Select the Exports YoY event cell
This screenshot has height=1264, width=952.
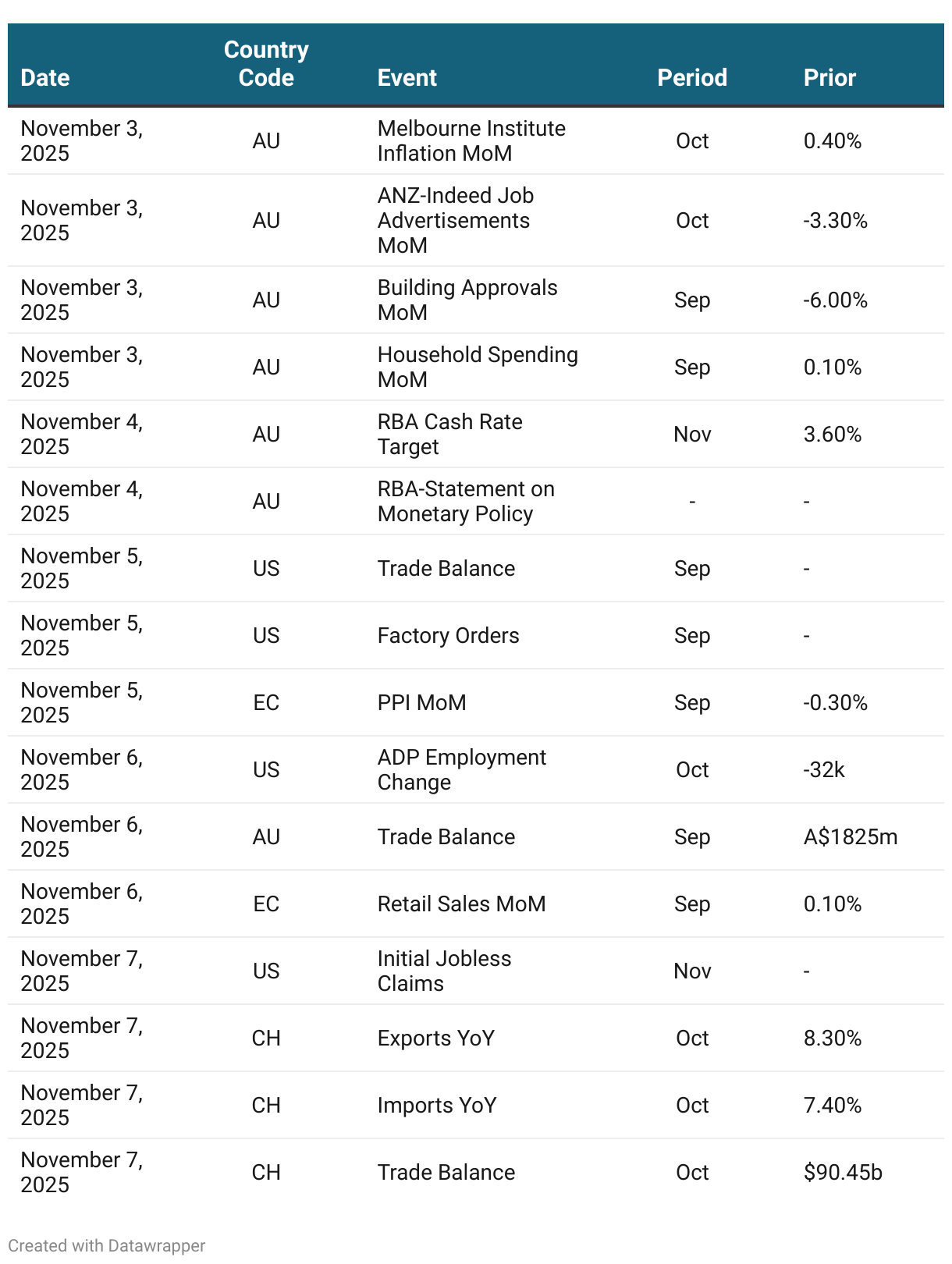pyautogui.click(x=436, y=1038)
